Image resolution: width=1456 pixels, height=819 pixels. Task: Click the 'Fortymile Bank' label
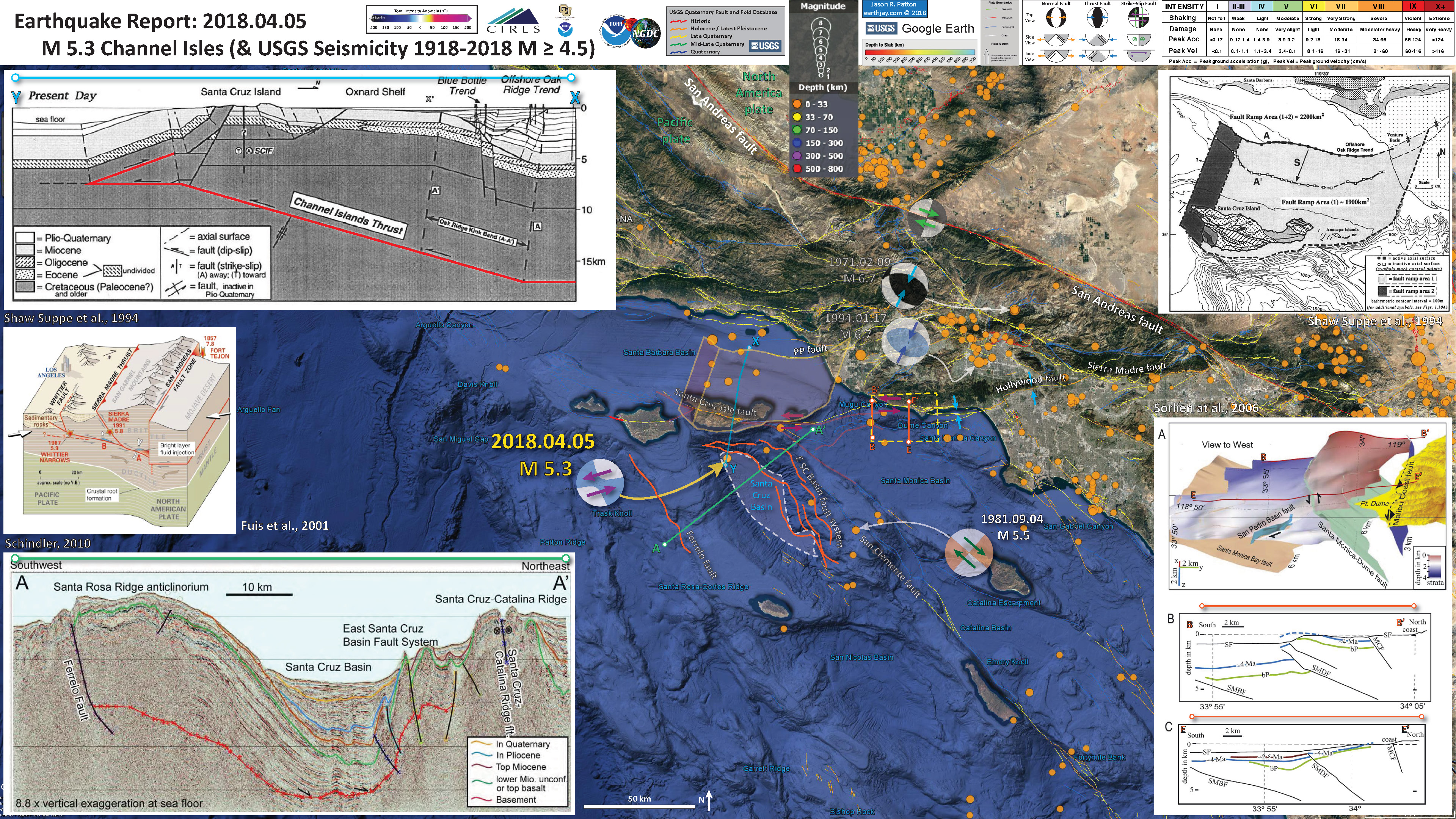click(x=1100, y=757)
